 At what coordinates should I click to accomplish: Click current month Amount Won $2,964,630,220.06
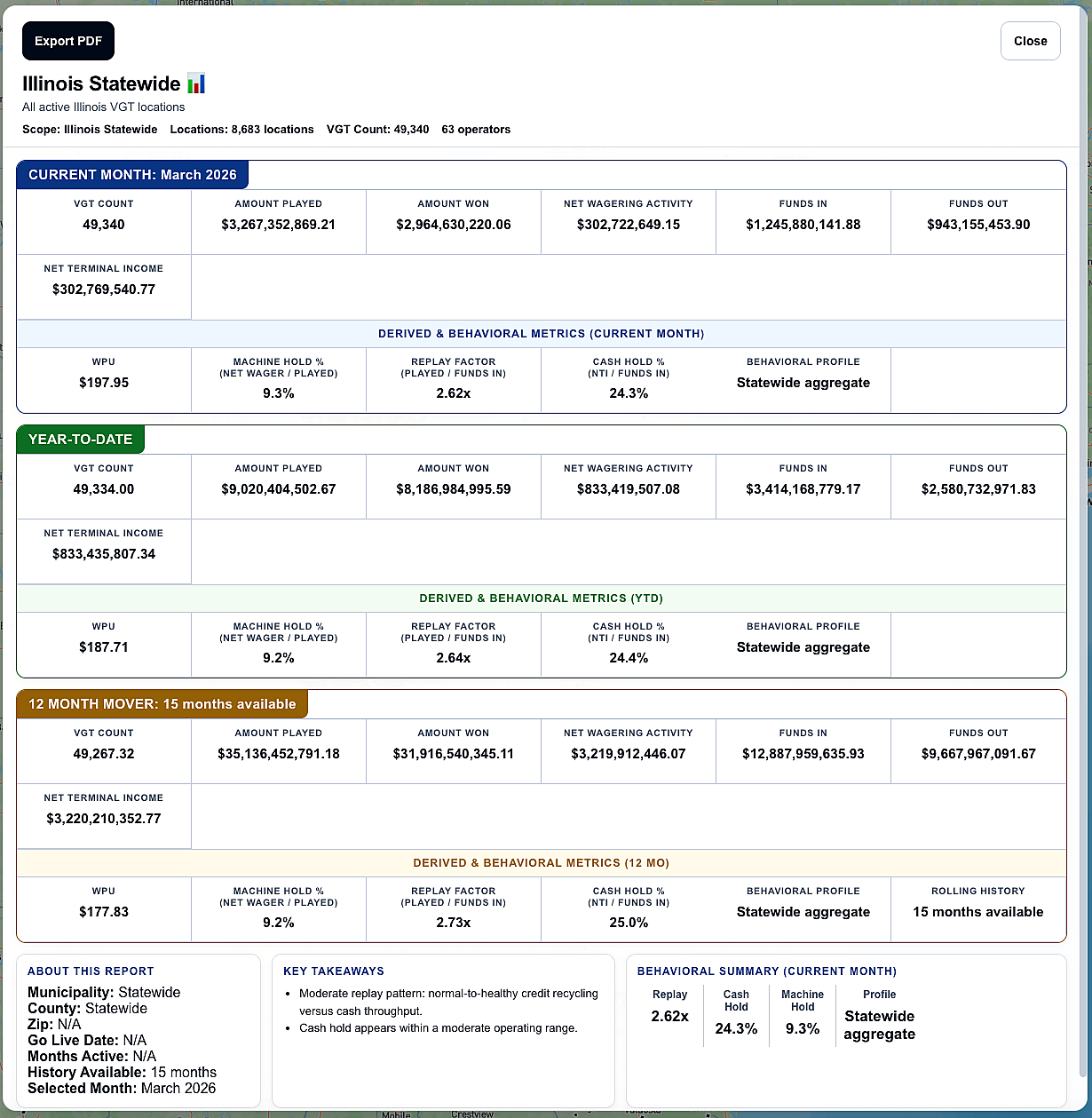pos(454,225)
